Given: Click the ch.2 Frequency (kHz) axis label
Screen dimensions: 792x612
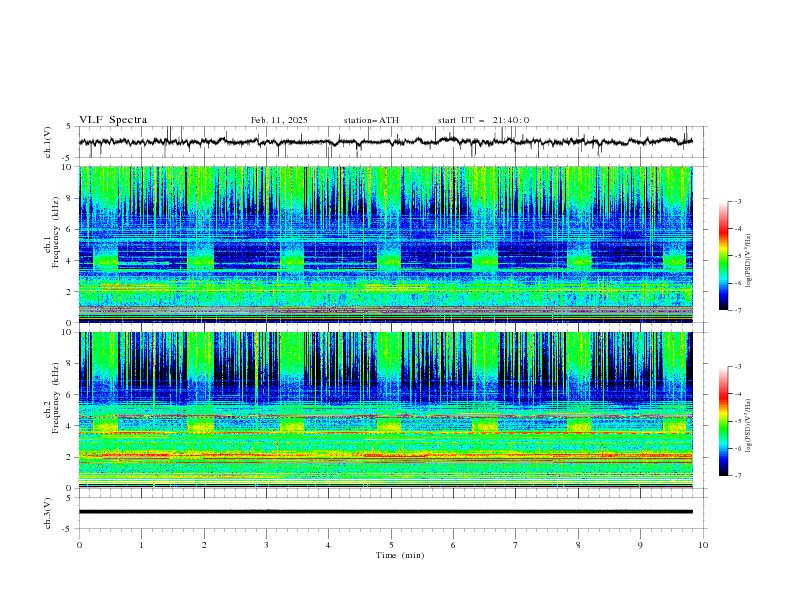Looking at the screenshot, I should [x=52, y=398].
